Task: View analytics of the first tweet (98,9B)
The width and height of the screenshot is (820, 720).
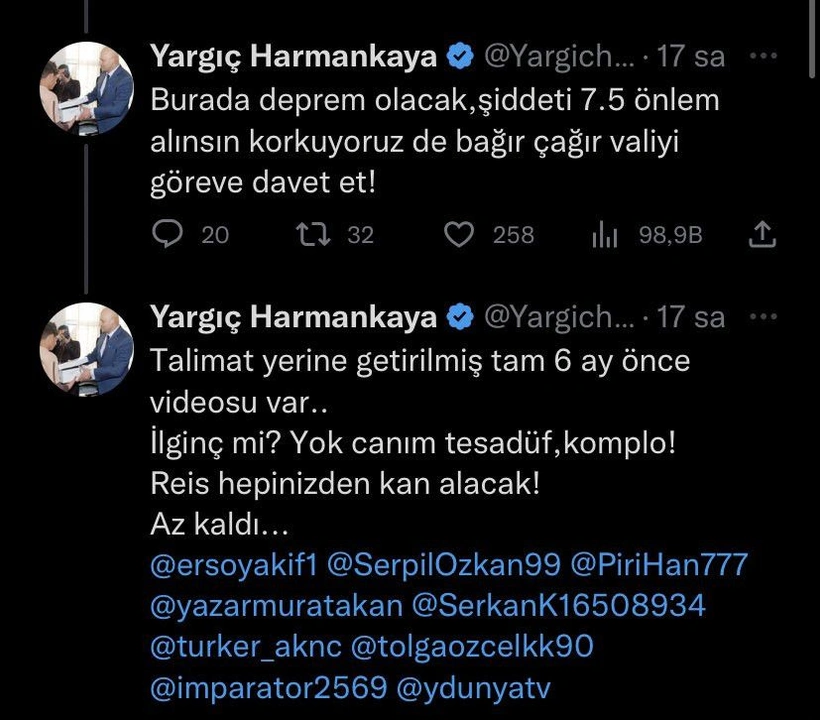Action: (x=605, y=234)
